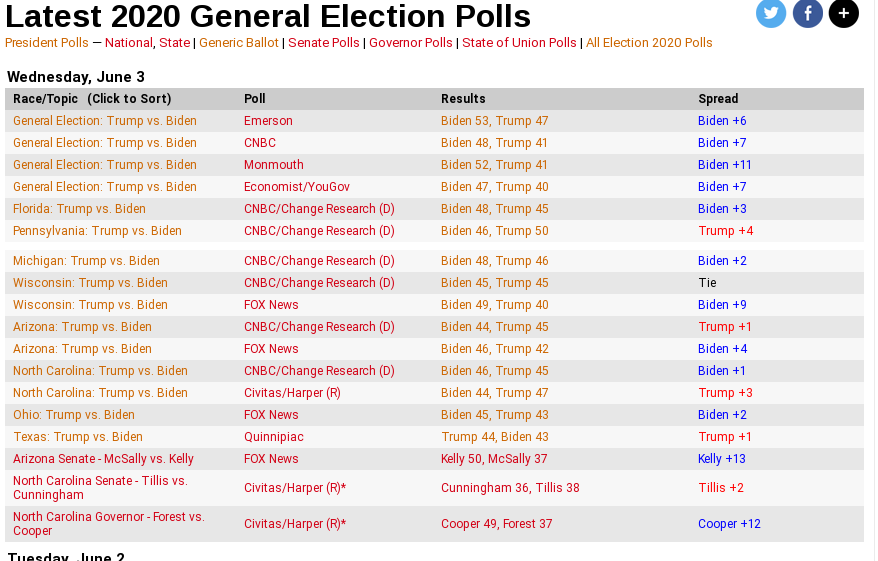This screenshot has height=561, width=878.
Task: Share page via Twitter icon
Action: (x=770, y=12)
